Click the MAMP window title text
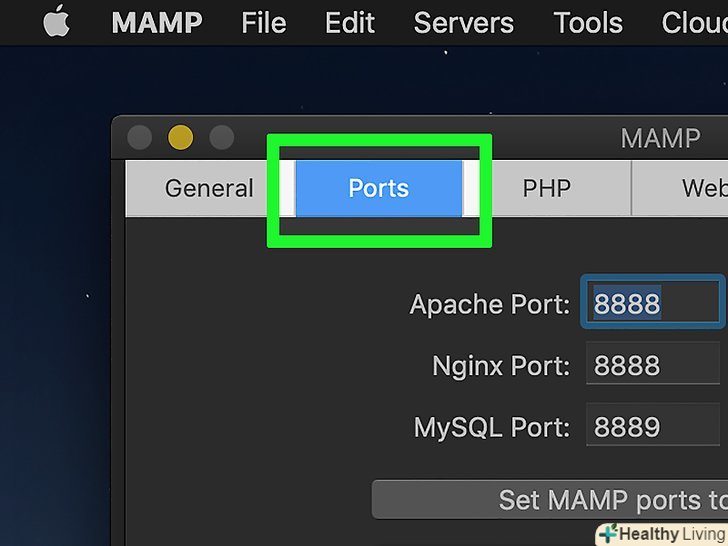 660,137
